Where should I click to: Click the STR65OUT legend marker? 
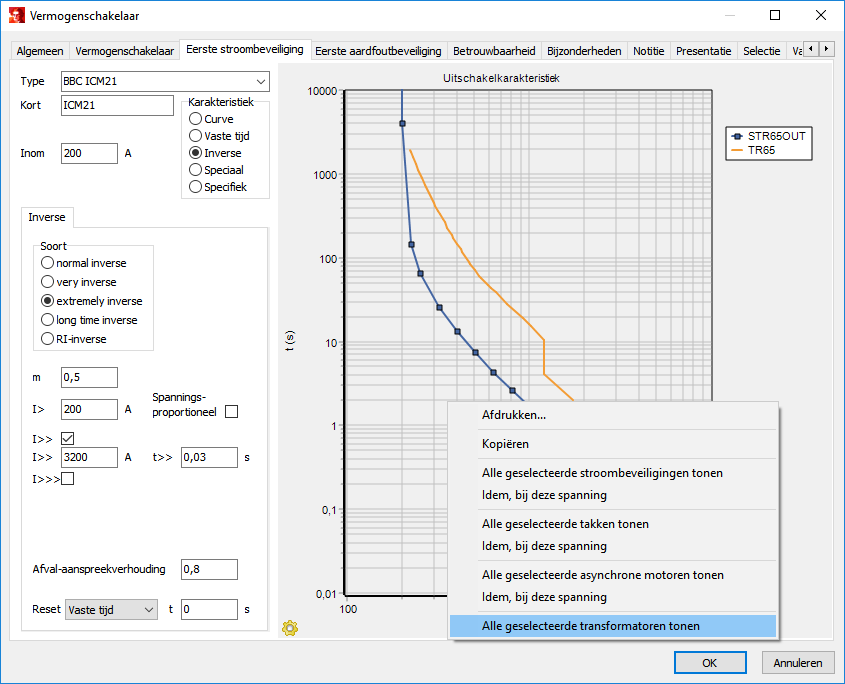tap(739, 136)
